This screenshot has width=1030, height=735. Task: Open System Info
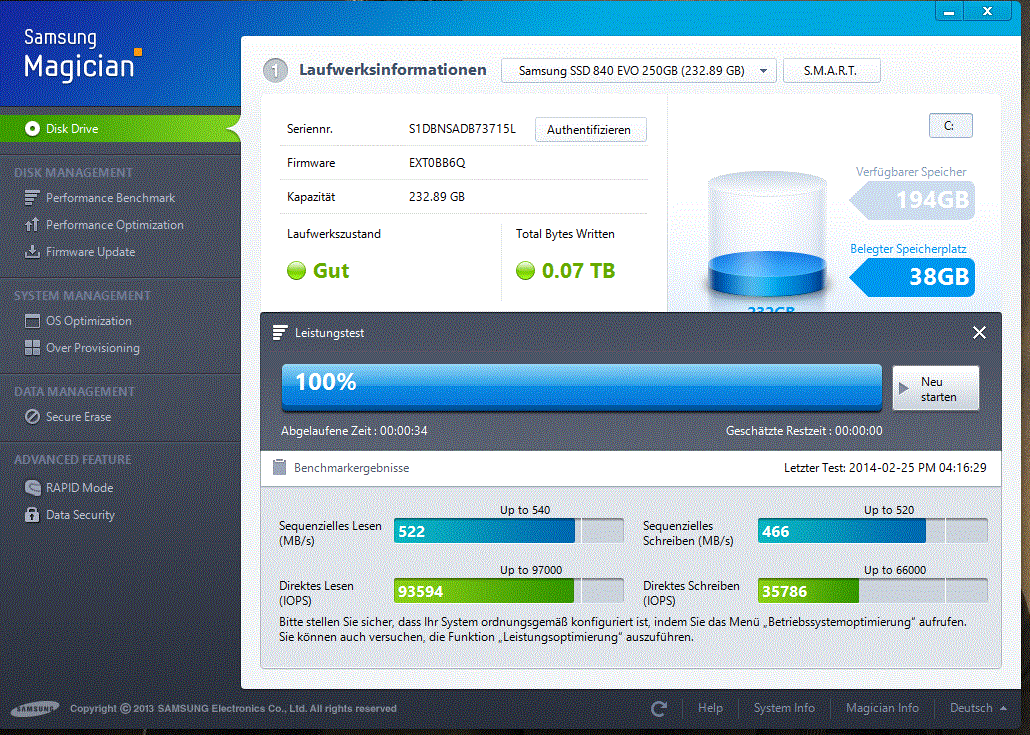(x=784, y=708)
